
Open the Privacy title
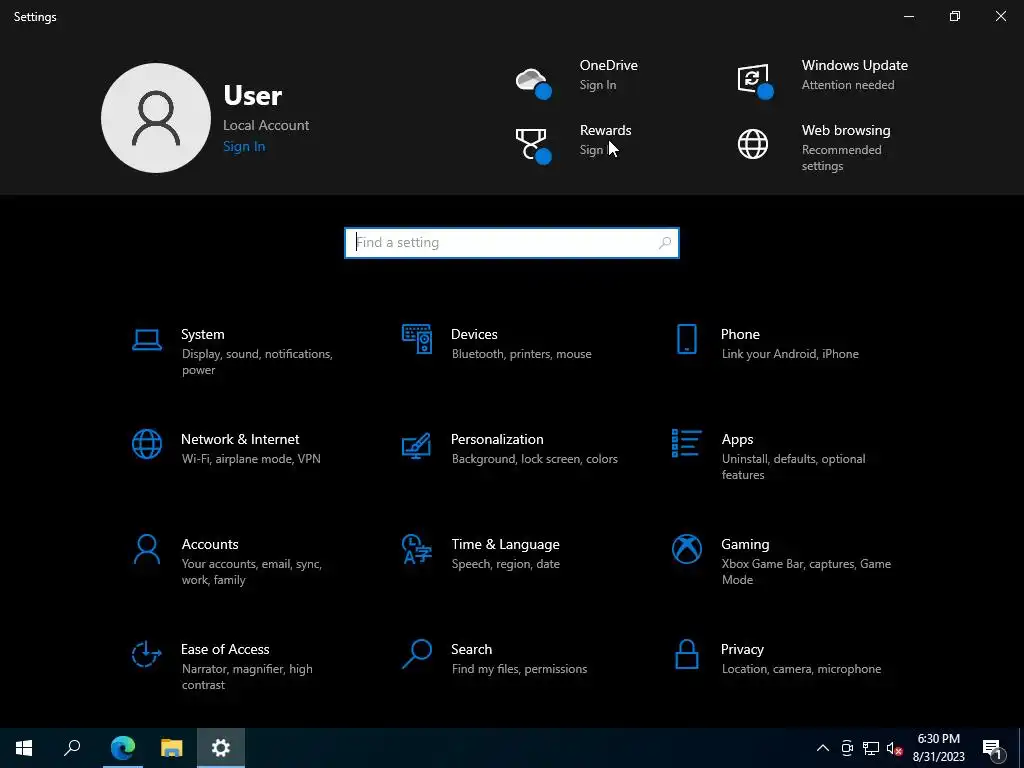coord(742,650)
